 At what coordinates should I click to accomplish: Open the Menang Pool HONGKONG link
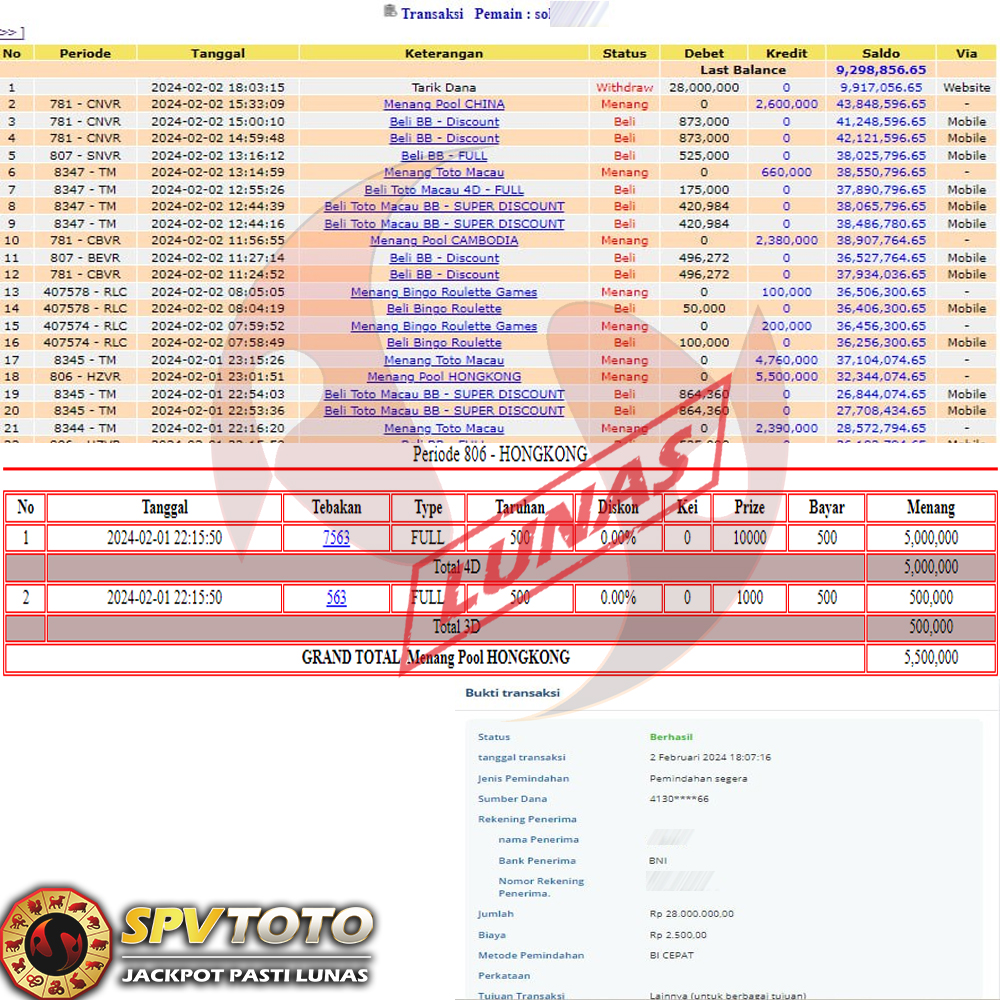coord(444,377)
